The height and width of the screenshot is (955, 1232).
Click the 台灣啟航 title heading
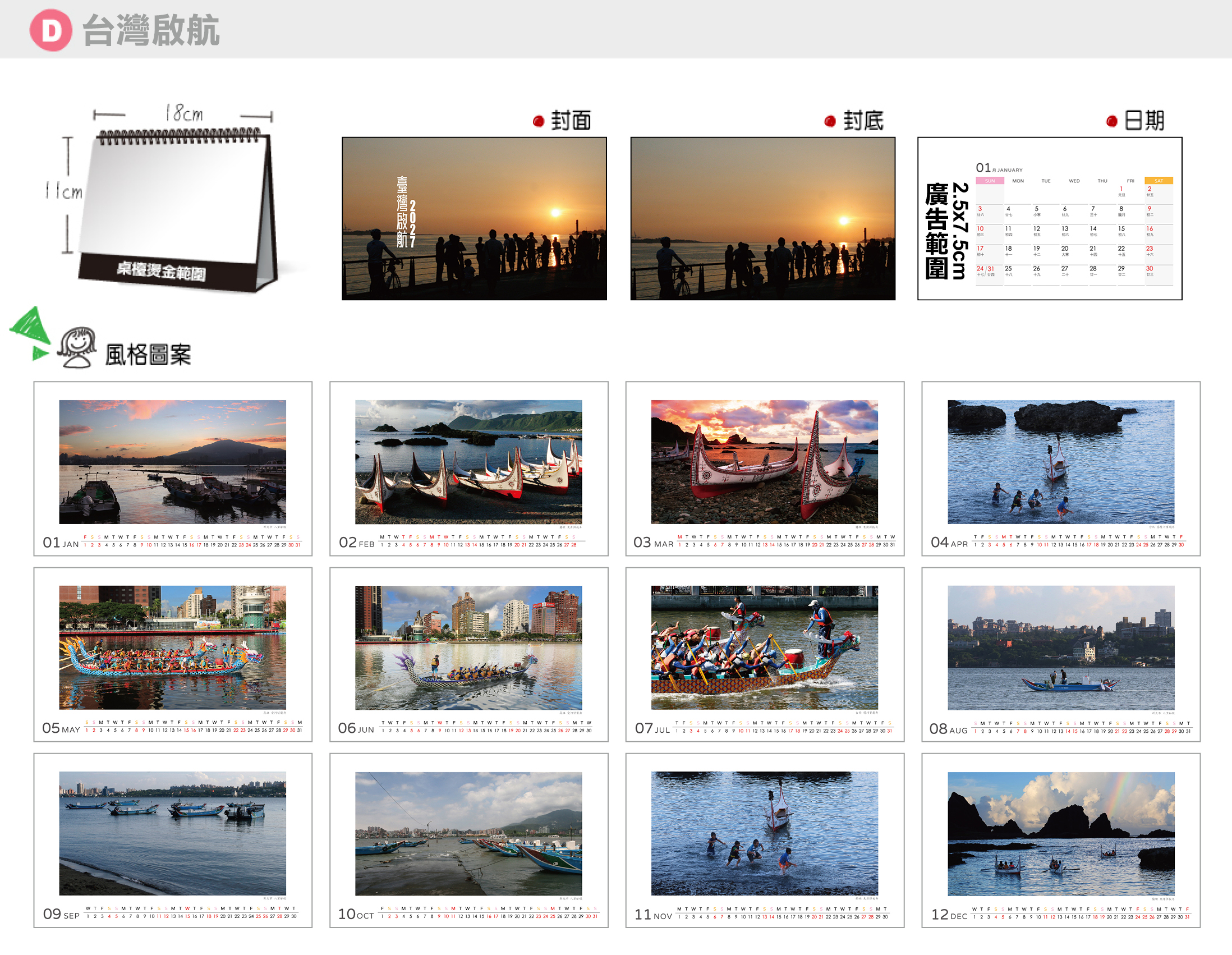pos(151,30)
